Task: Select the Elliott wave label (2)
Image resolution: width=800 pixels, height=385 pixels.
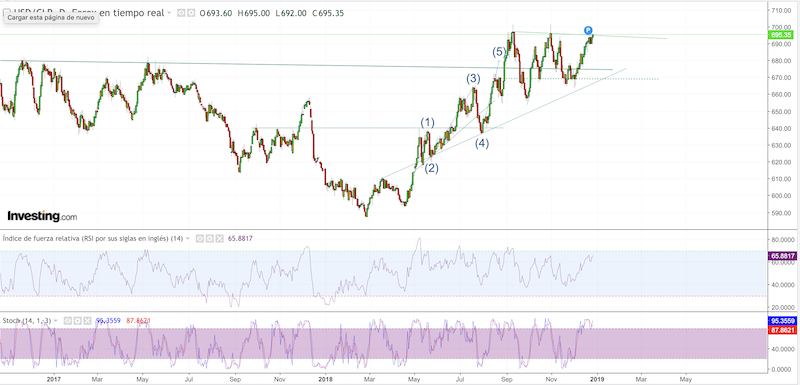Action: 432,168
